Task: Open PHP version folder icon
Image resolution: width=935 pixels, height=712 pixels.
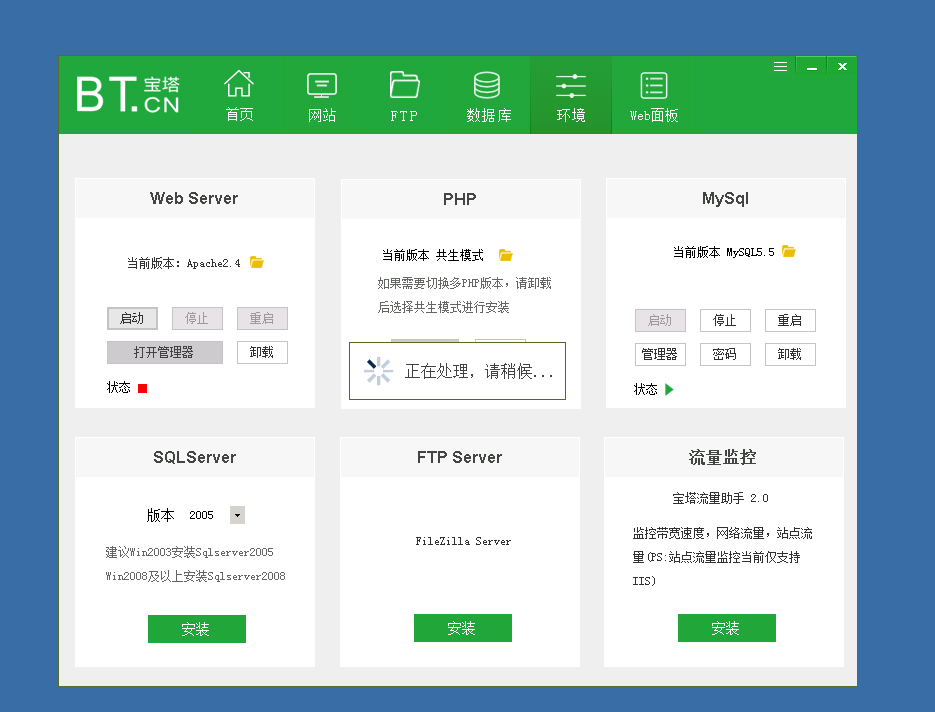Action: (x=506, y=255)
